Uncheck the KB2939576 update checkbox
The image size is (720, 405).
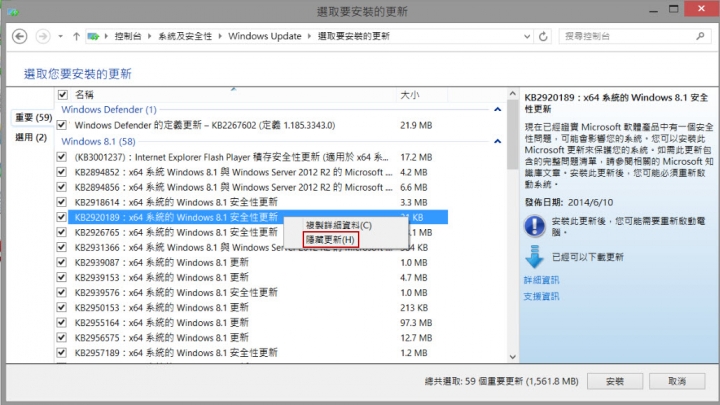pyautogui.click(x=61, y=292)
